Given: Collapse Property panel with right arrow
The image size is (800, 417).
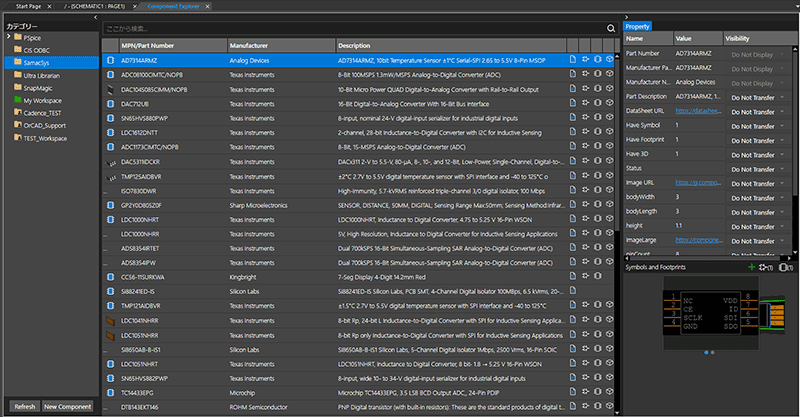Looking at the screenshot, I should coord(627,17).
